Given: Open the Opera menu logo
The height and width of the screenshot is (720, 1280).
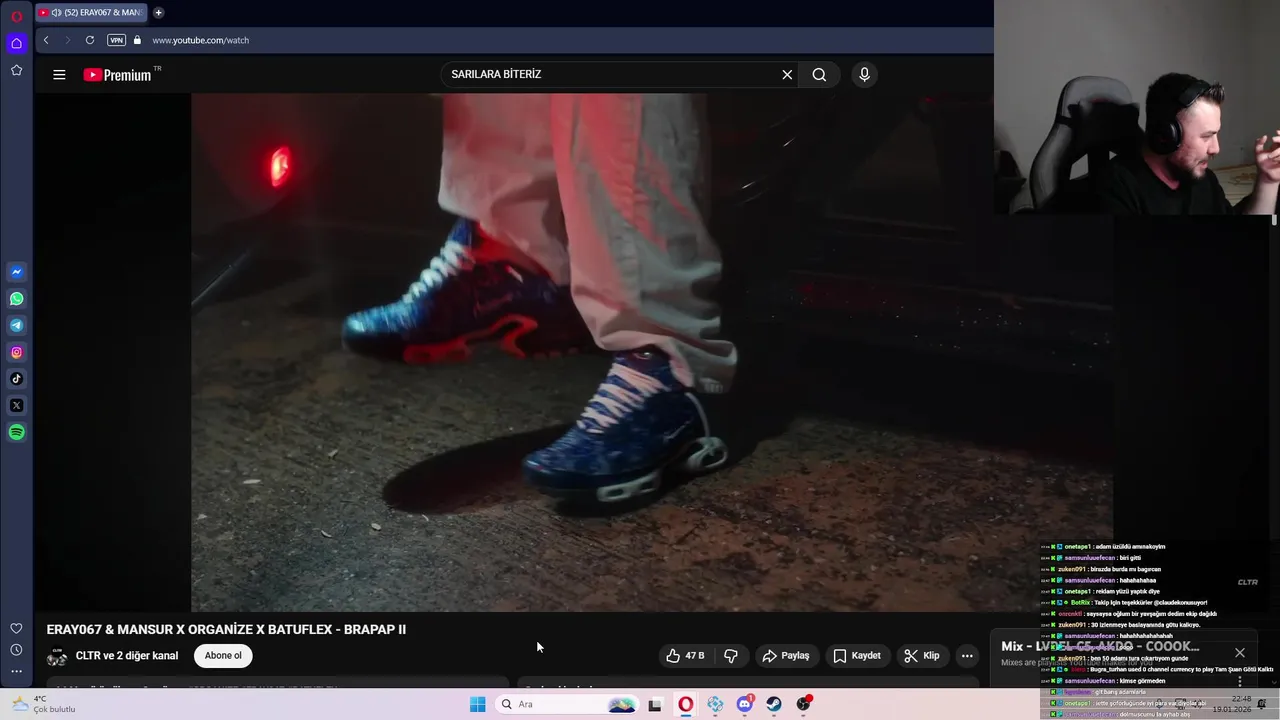Looking at the screenshot, I should pyautogui.click(x=16, y=16).
